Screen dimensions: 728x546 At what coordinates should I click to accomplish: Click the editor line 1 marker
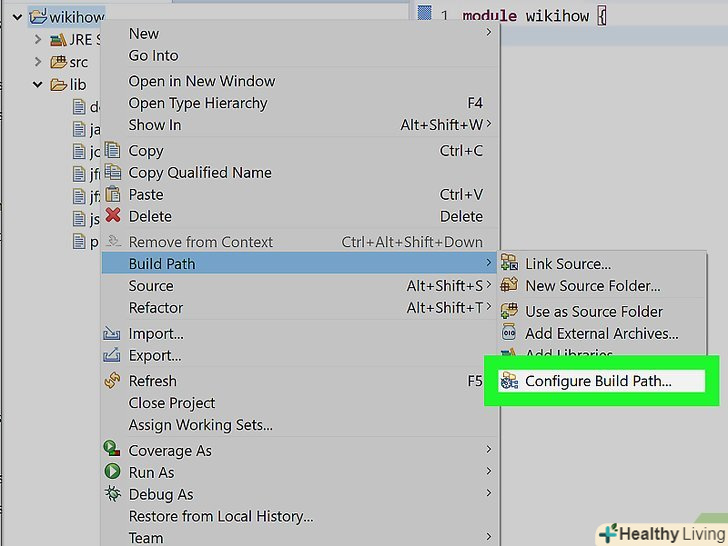[x=424, y=13]
